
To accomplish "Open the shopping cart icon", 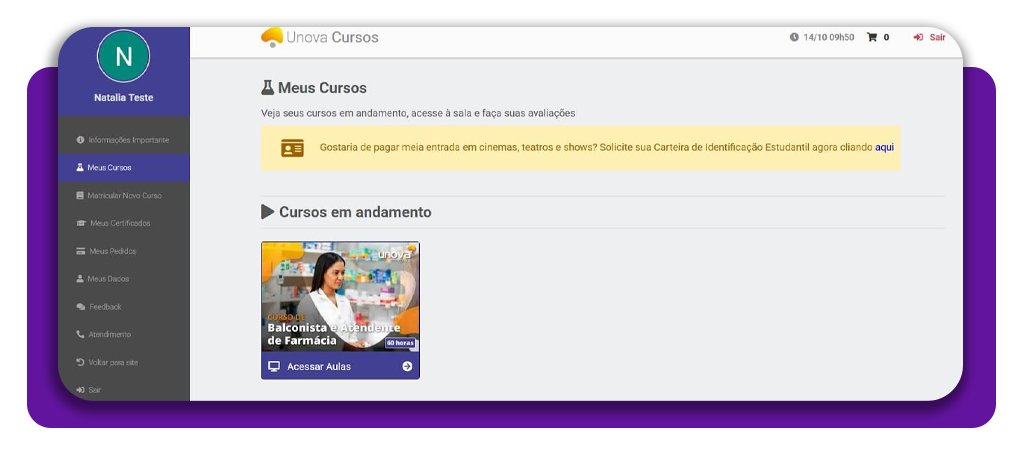I will click(x=872, y=37).
